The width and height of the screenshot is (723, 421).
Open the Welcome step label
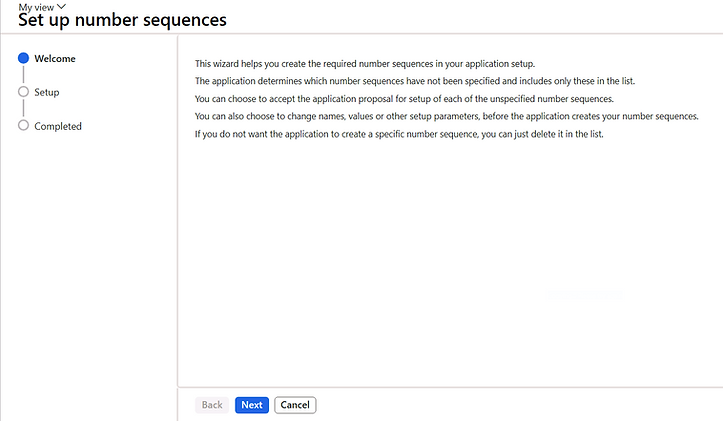click(55, 58)
